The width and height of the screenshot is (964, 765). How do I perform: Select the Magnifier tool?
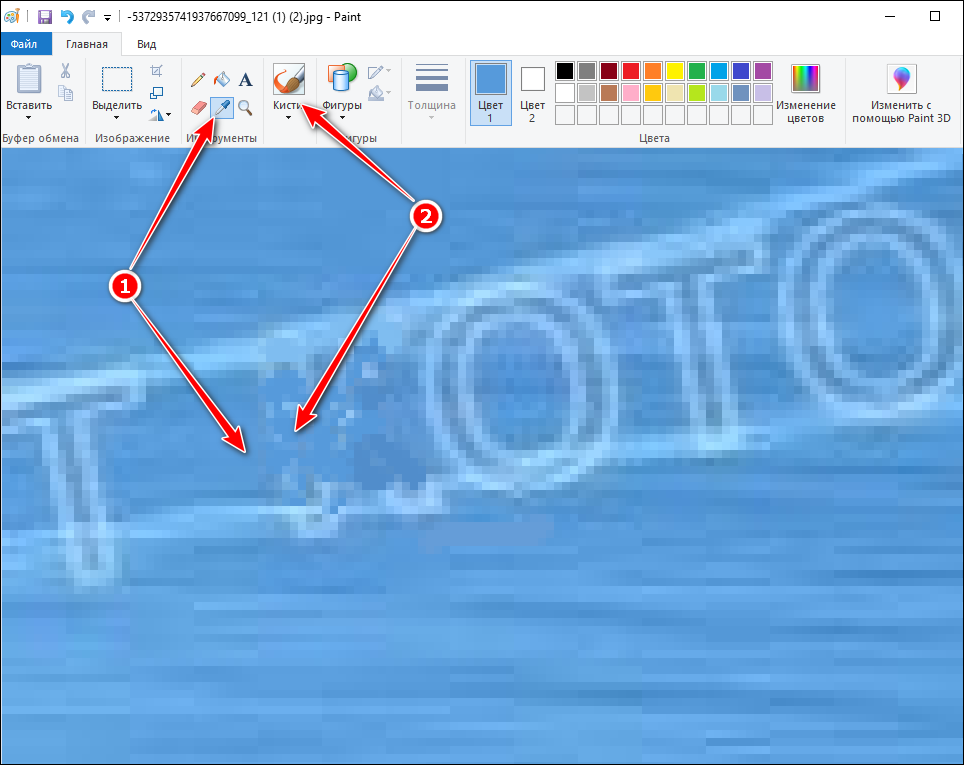(245, 107)
